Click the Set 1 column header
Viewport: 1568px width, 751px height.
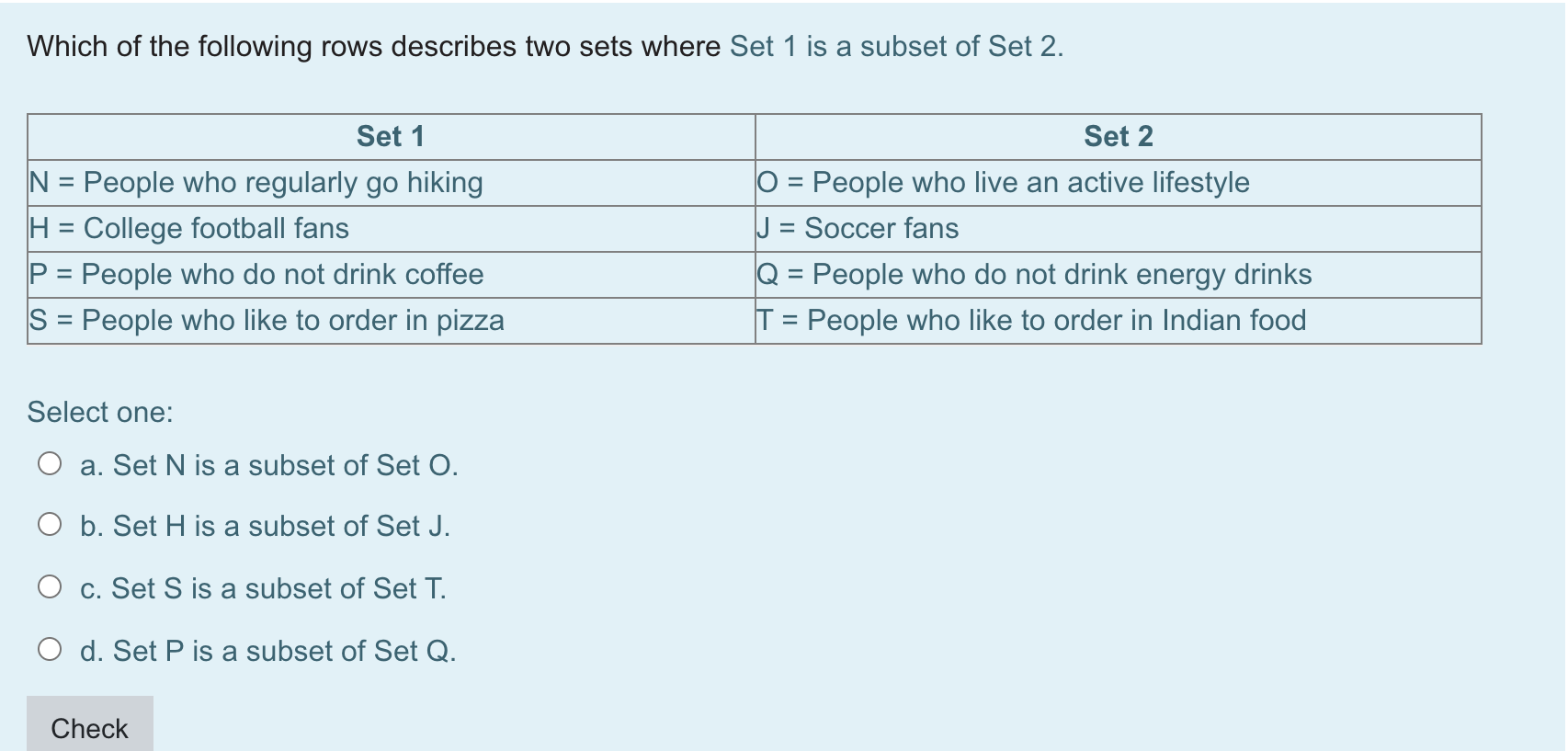tap(390, 136)
